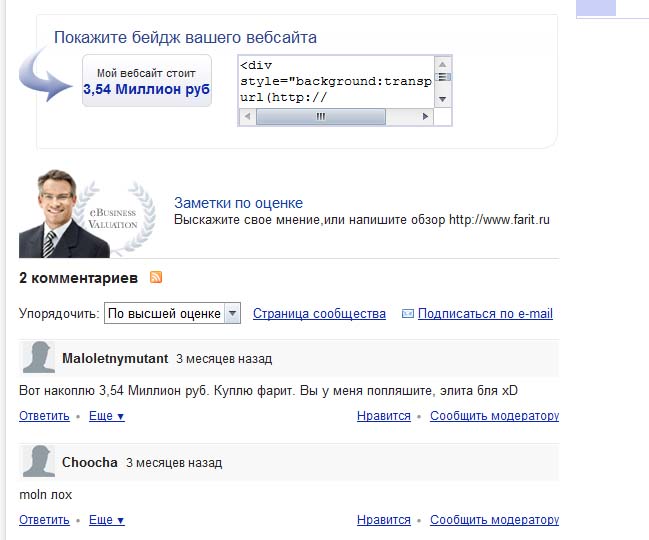Click the horizontal scrollbar thumb in code box
The width and height of the screenshot is (649, 540).
coord(321,116)
